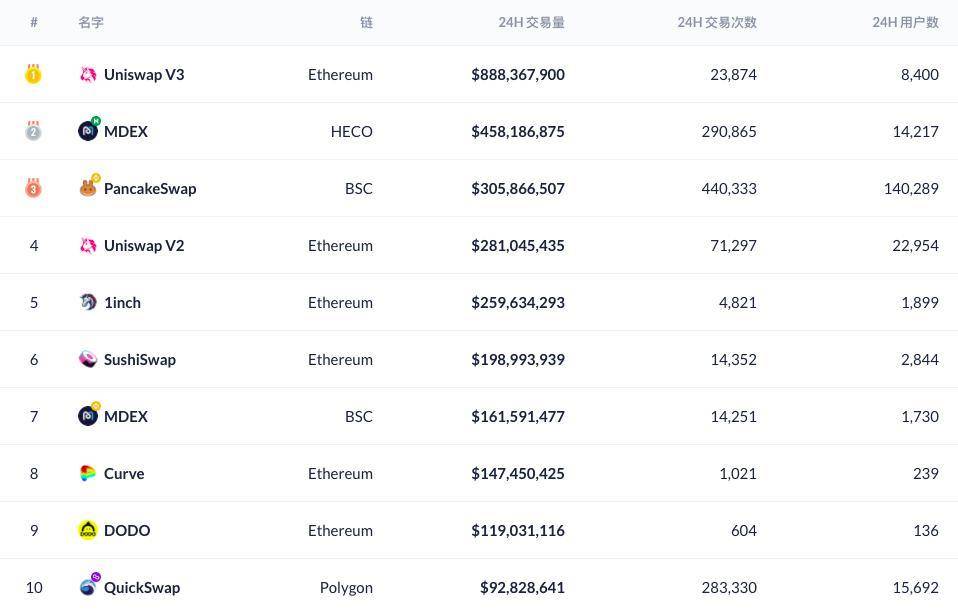Click the PancakeSwap bunny icon

88,188
